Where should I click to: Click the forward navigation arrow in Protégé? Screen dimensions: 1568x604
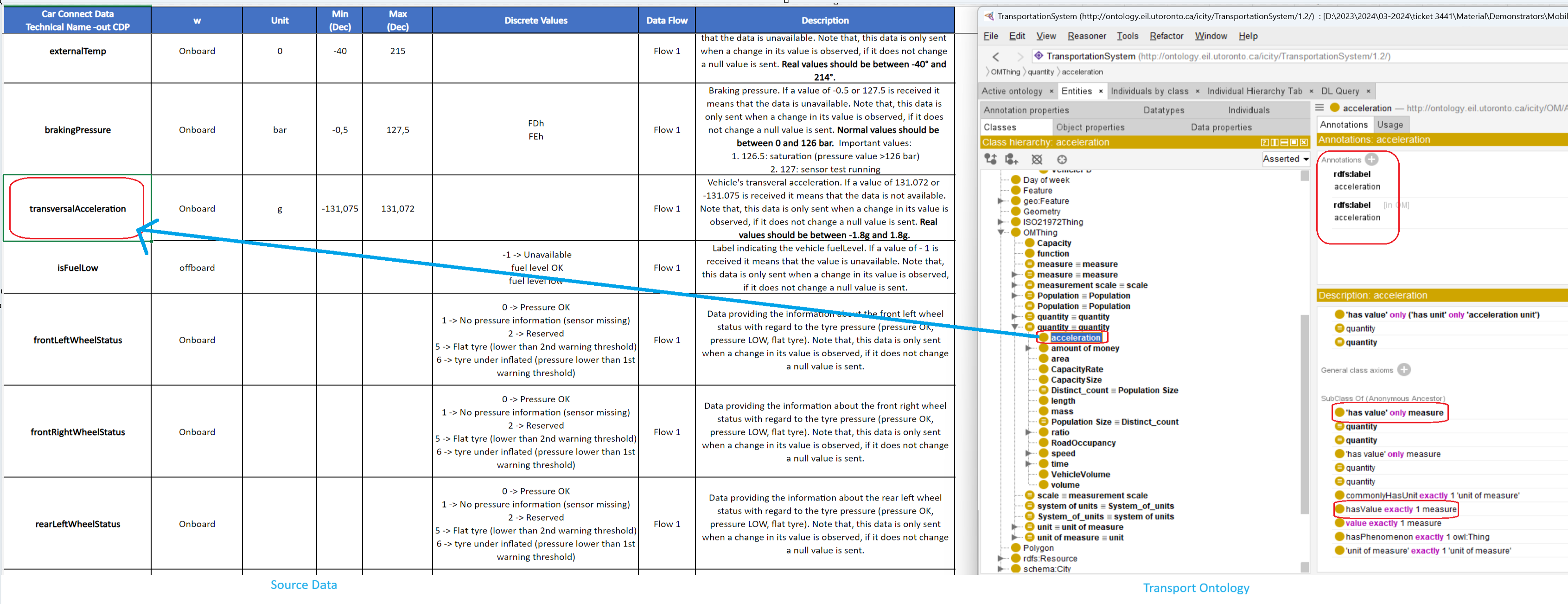1020,57
